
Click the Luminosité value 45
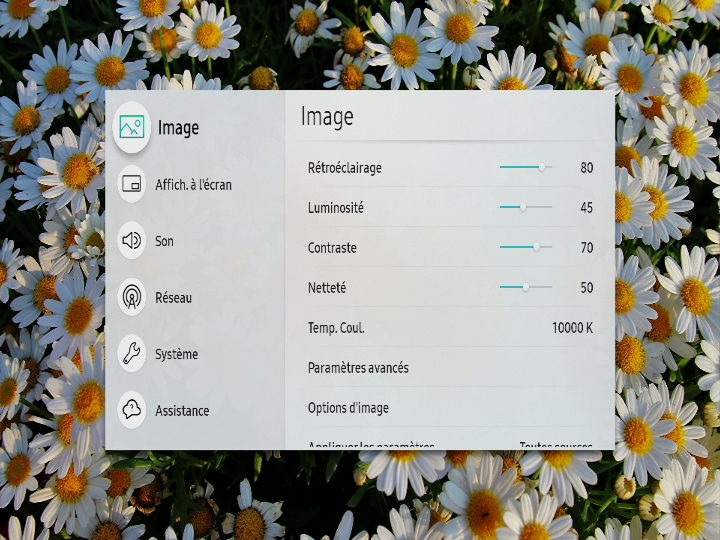[586, 208]
